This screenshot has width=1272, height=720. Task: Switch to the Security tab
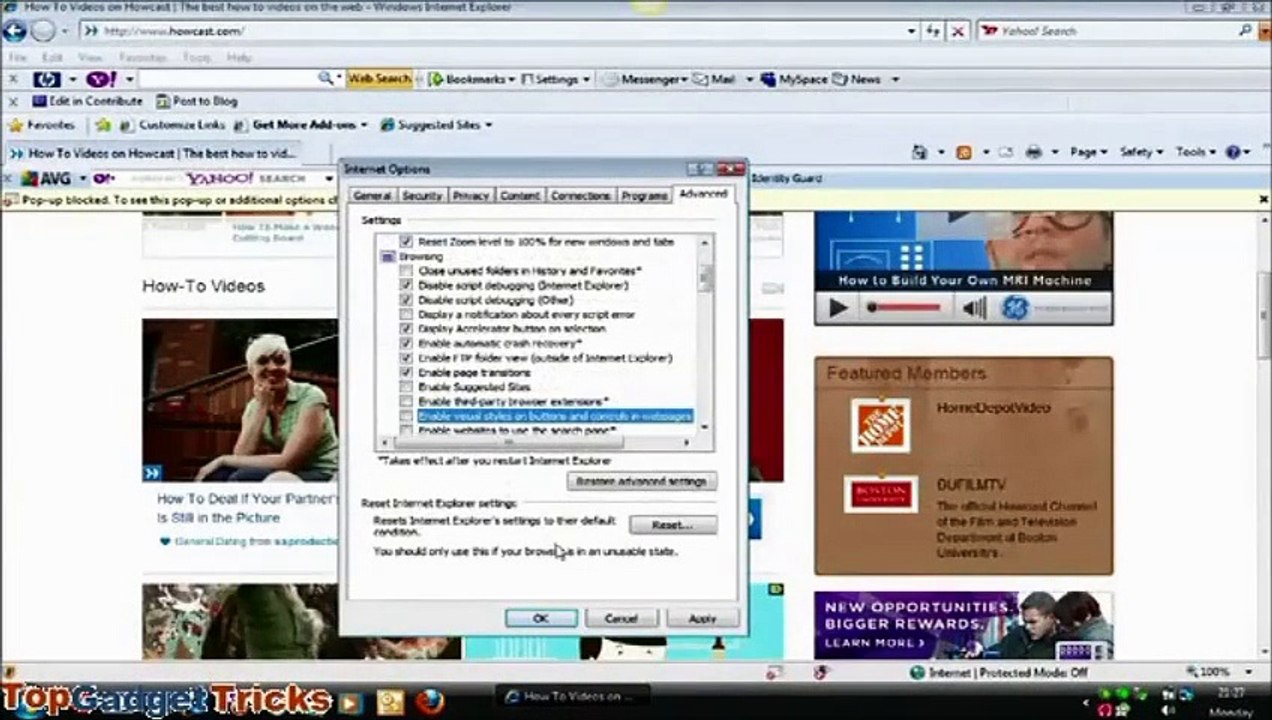pos(422,196)
